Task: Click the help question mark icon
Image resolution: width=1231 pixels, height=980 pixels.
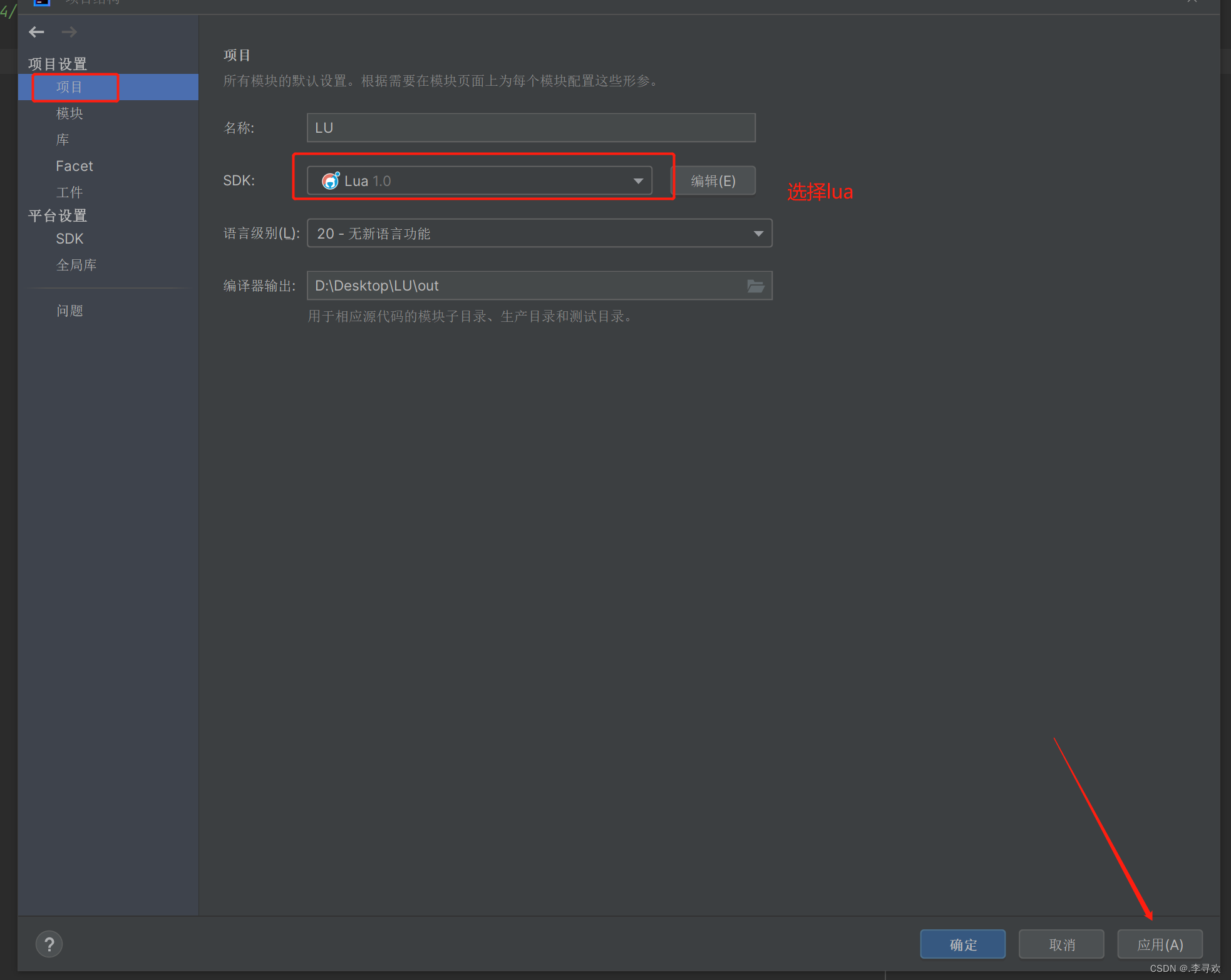Action: [x=49, y=944]
